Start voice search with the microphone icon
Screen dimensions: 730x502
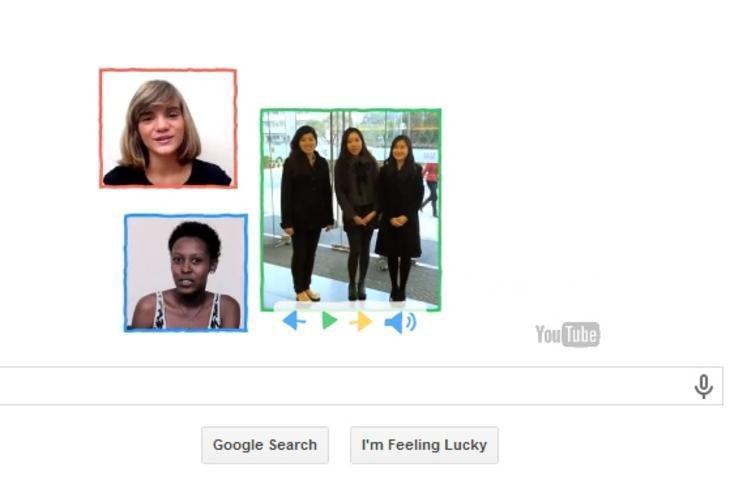(703, 387)
